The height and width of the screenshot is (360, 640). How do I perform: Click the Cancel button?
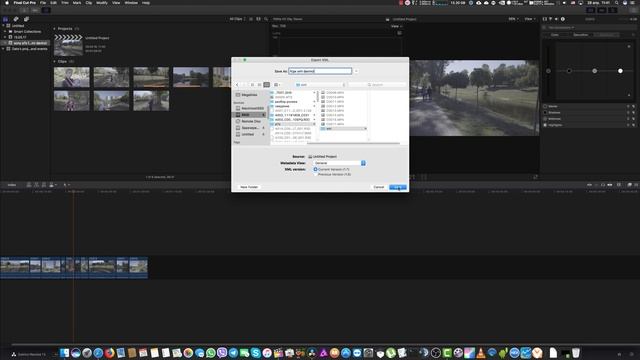click(379, 187)
